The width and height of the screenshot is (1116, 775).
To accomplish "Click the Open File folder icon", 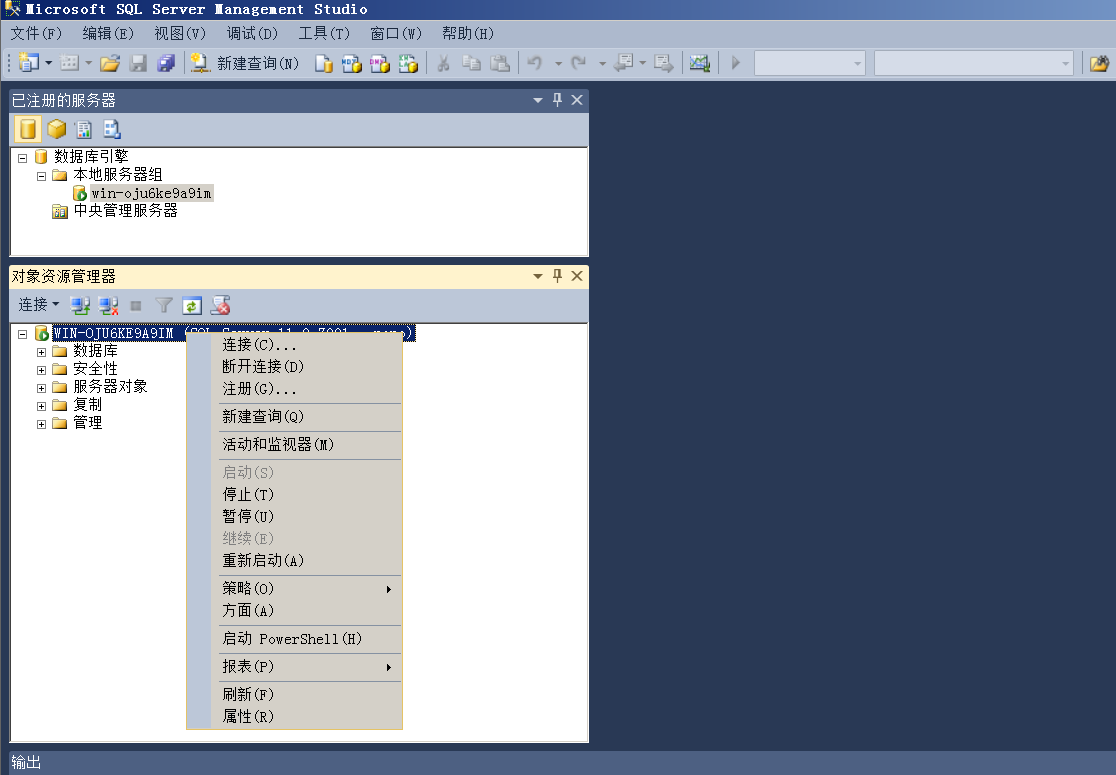I will click(110, 63).
